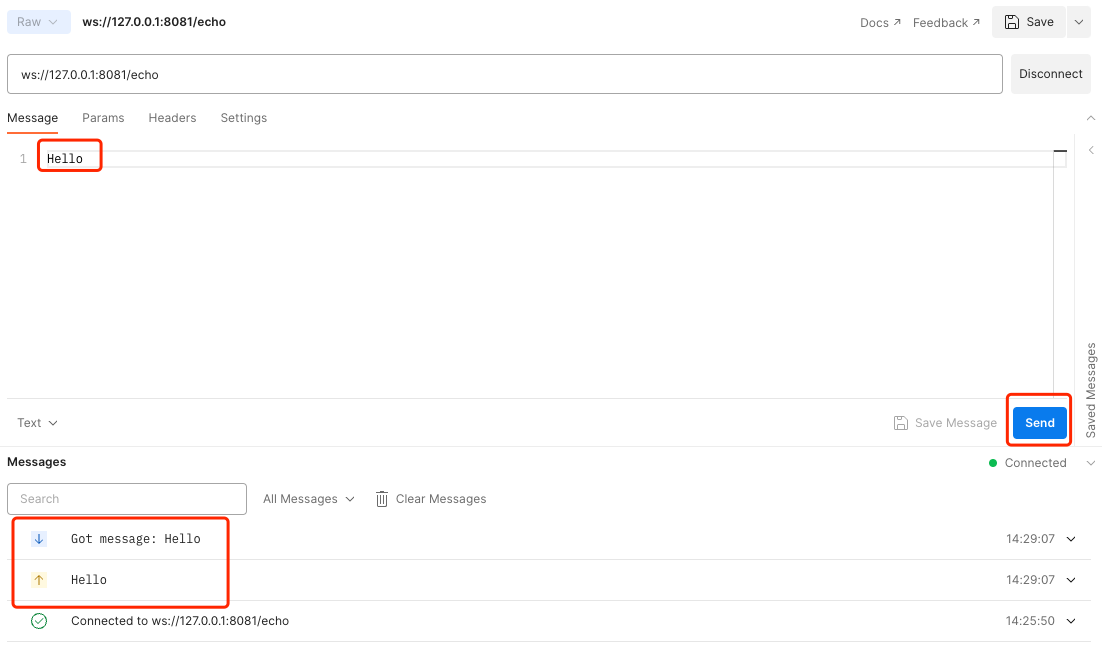Click the yellow up-arrow on the sent Hello message
1102x658 pixels.
click(x=38, y=579)
